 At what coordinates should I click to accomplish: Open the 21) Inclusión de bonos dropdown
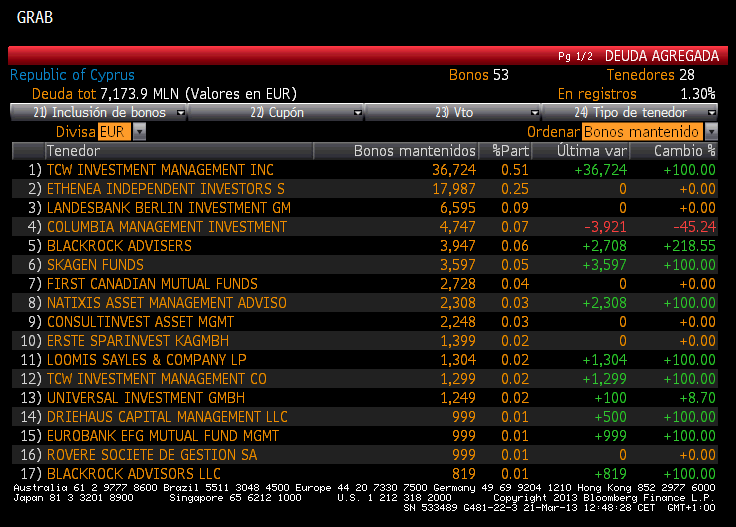pos(98,113)
